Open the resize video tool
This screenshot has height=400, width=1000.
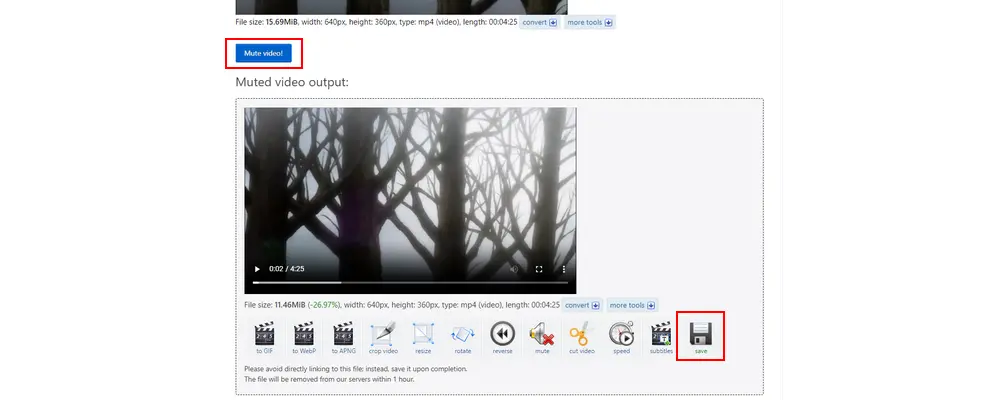423,337
